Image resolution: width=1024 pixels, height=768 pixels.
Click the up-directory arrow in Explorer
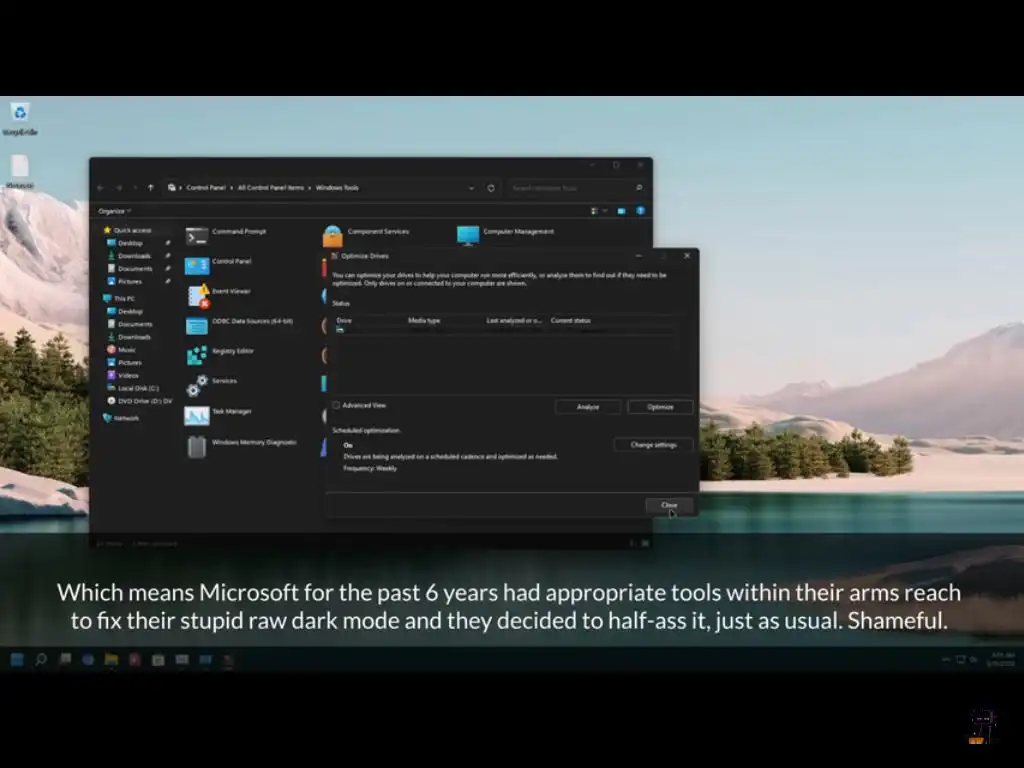point(151,187)
